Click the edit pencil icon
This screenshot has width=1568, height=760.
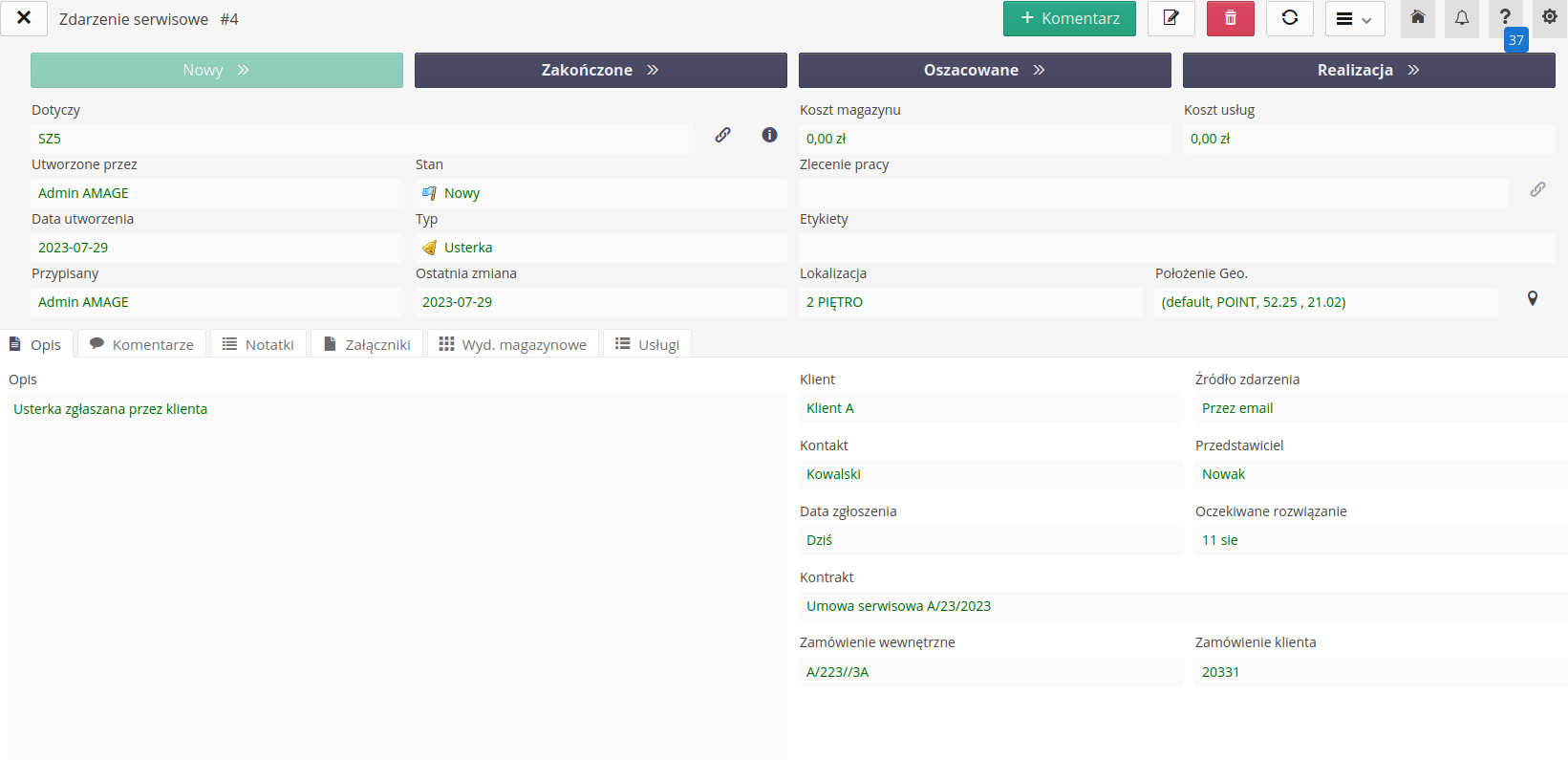click(1171, 18)
